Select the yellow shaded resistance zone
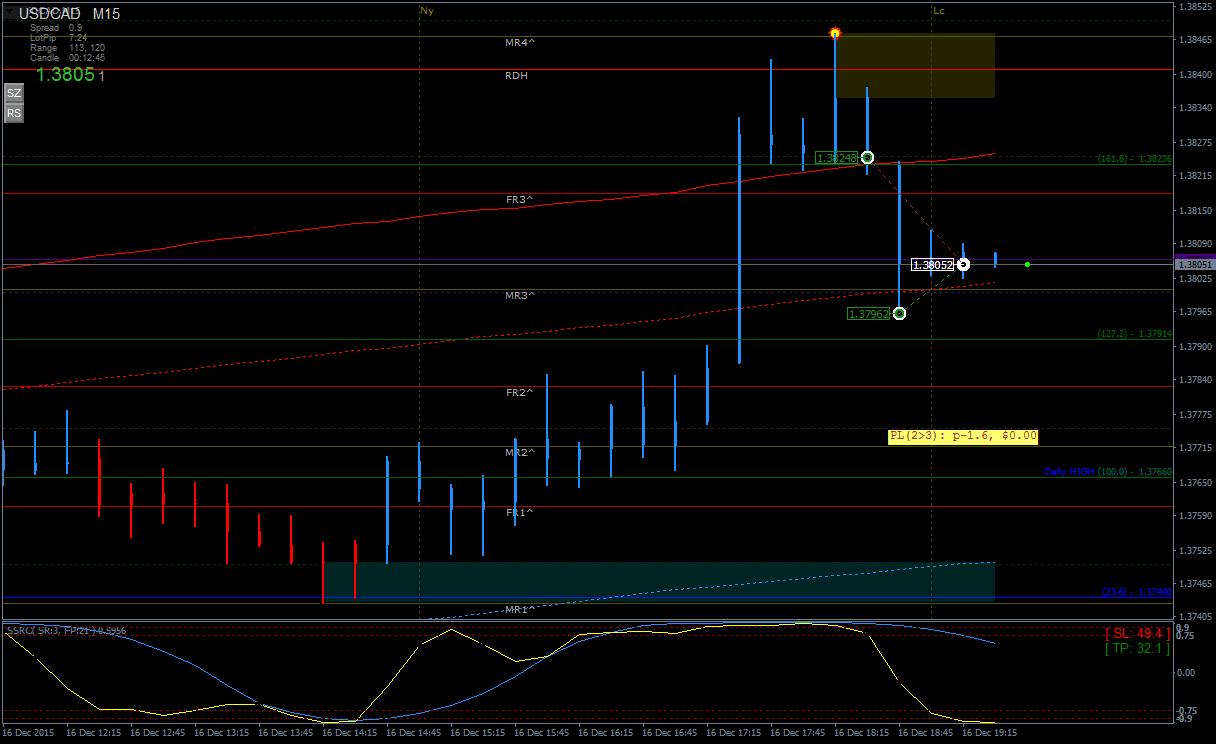 [915, 65]
